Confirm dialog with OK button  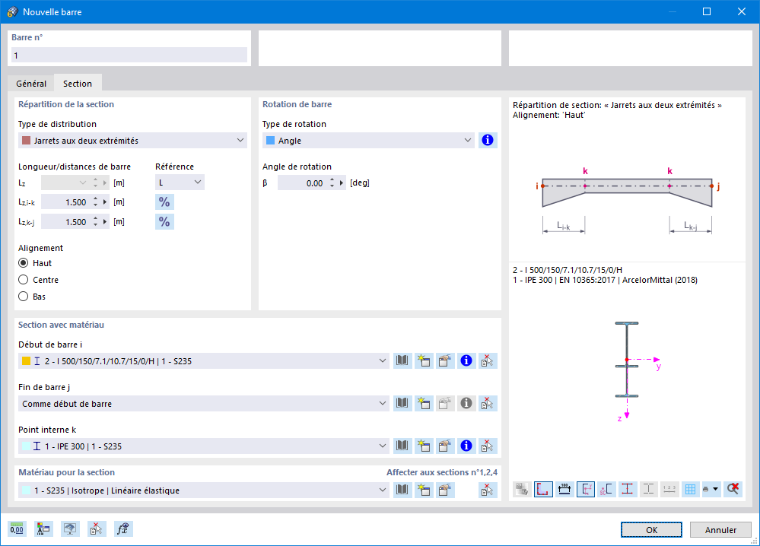(x=651, y=530)
